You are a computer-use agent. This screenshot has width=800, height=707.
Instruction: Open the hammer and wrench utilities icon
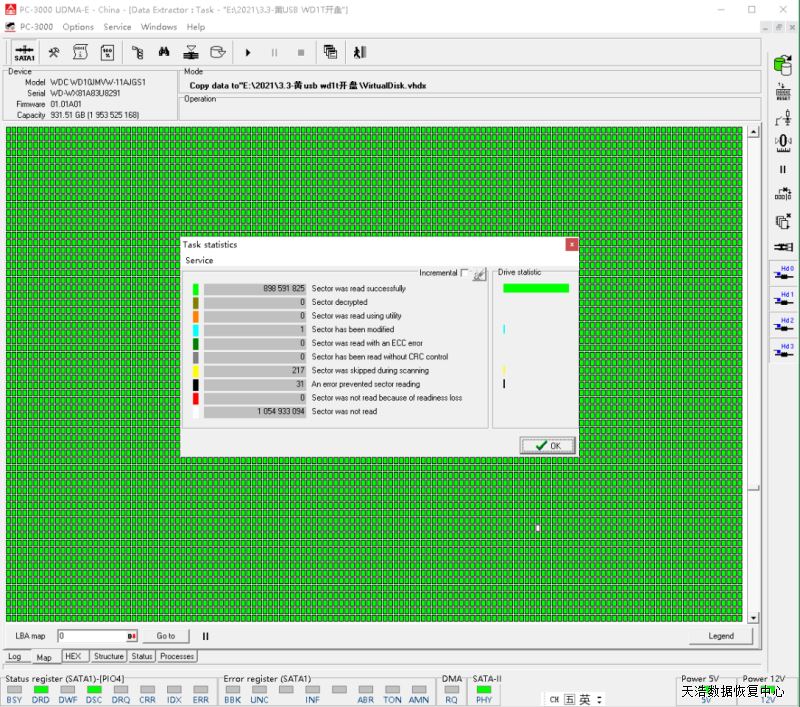click(54, 52)
